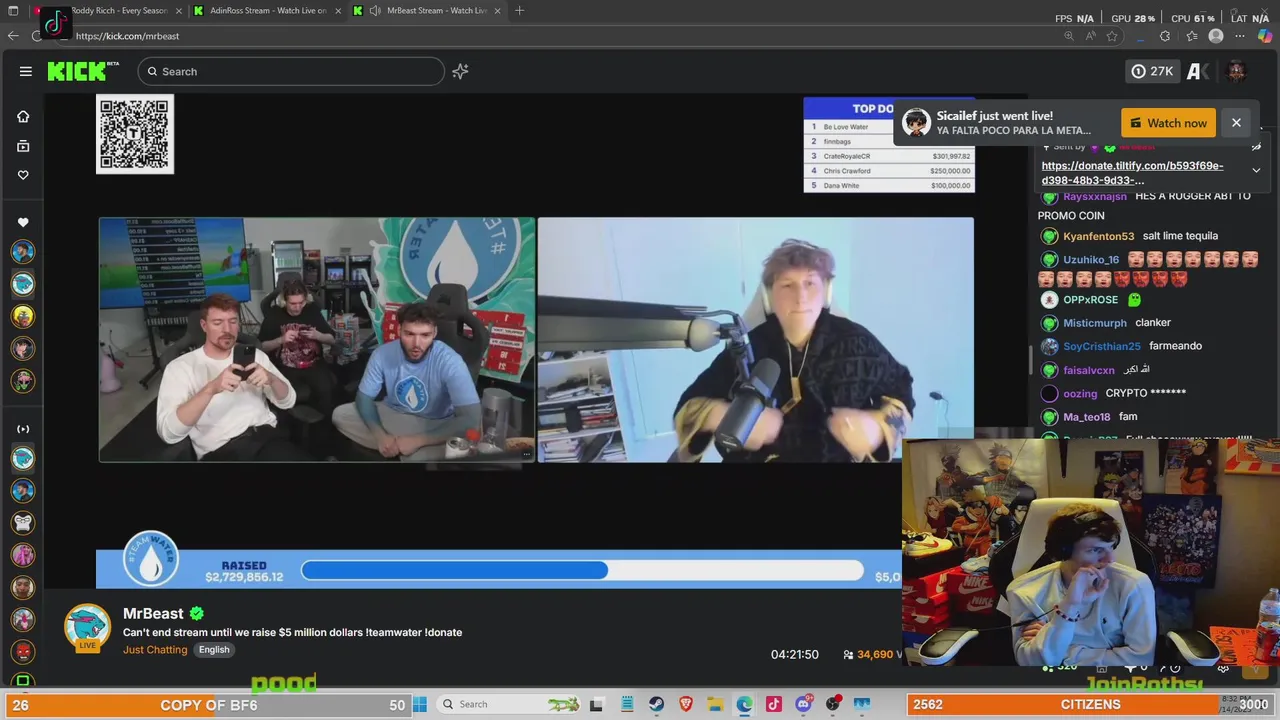Click the chat panel scrollbar
The image size is (1280, 720).
1031,360
